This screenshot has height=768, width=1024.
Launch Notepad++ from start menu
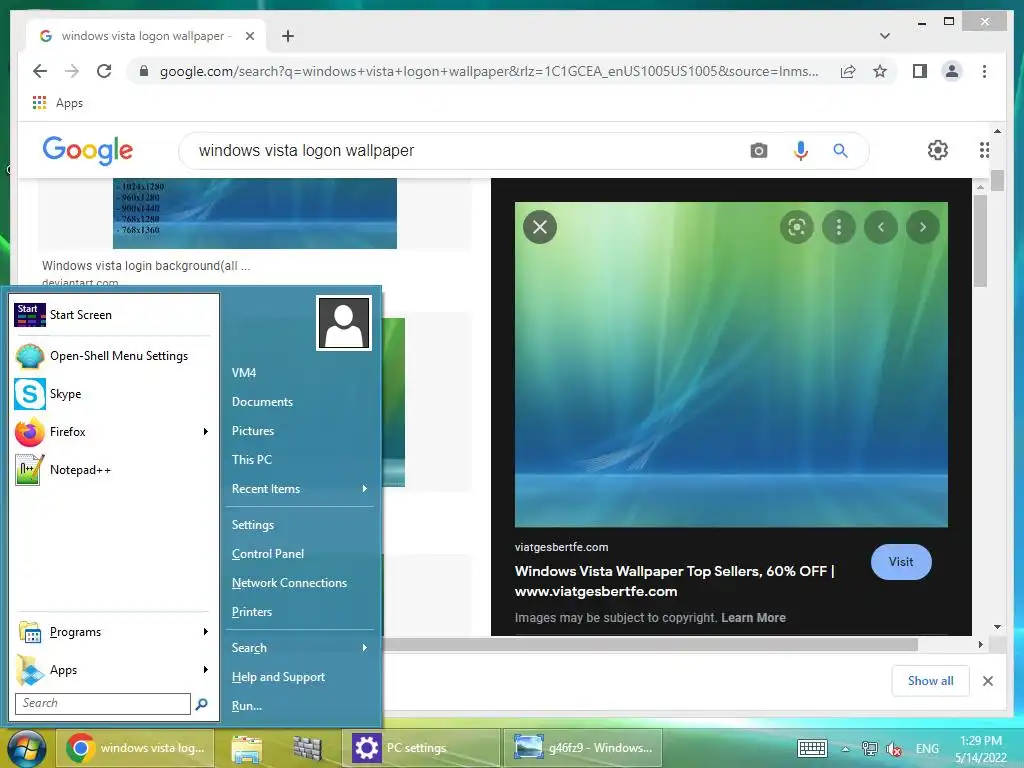(114, 470)
